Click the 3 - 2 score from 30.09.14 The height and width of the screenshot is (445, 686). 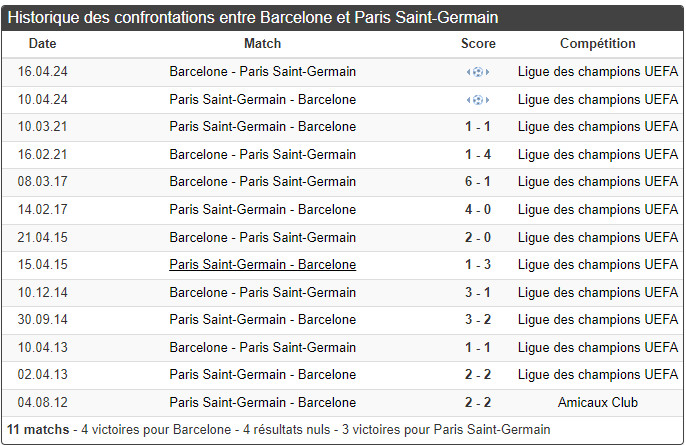click(478, 320)
